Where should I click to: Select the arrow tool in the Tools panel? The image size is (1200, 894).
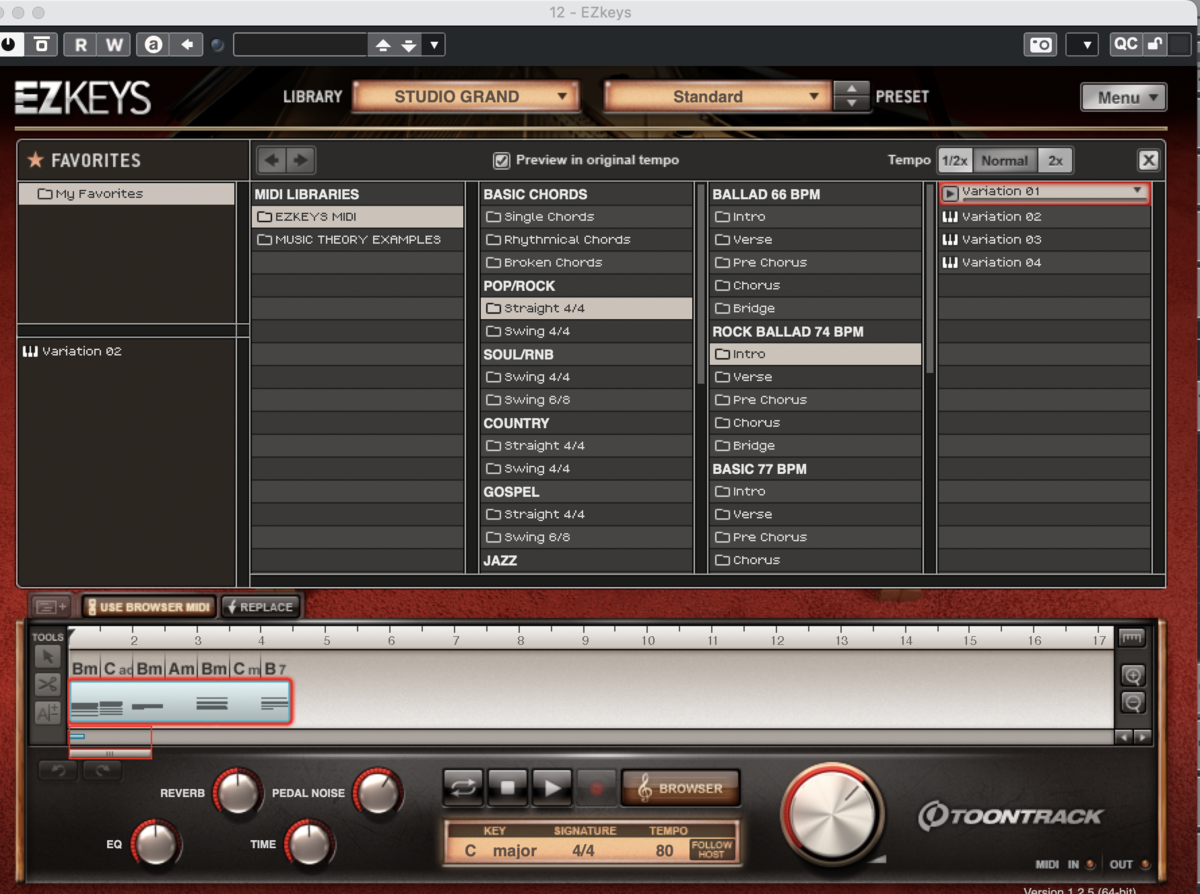pyautogui.click(x=46, y=657)
